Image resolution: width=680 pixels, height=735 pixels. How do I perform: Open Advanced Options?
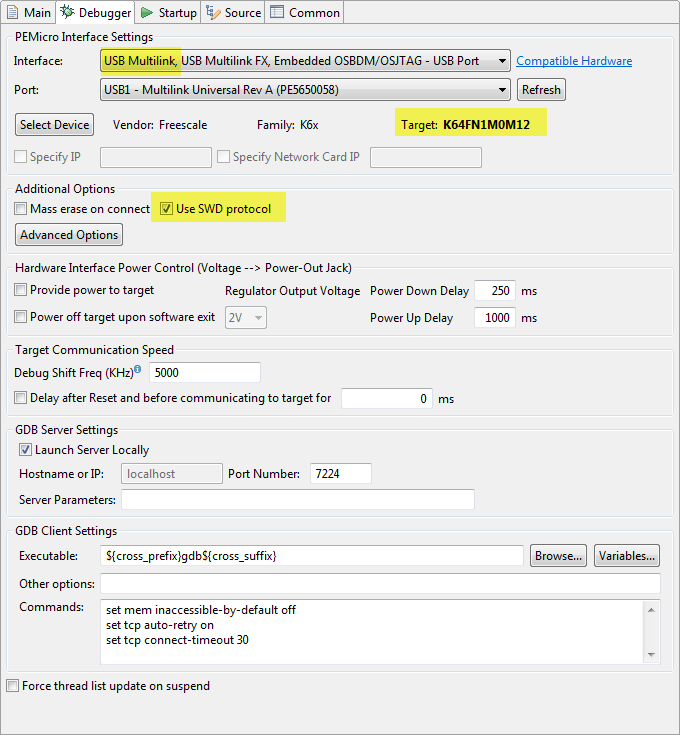(69, 235)
